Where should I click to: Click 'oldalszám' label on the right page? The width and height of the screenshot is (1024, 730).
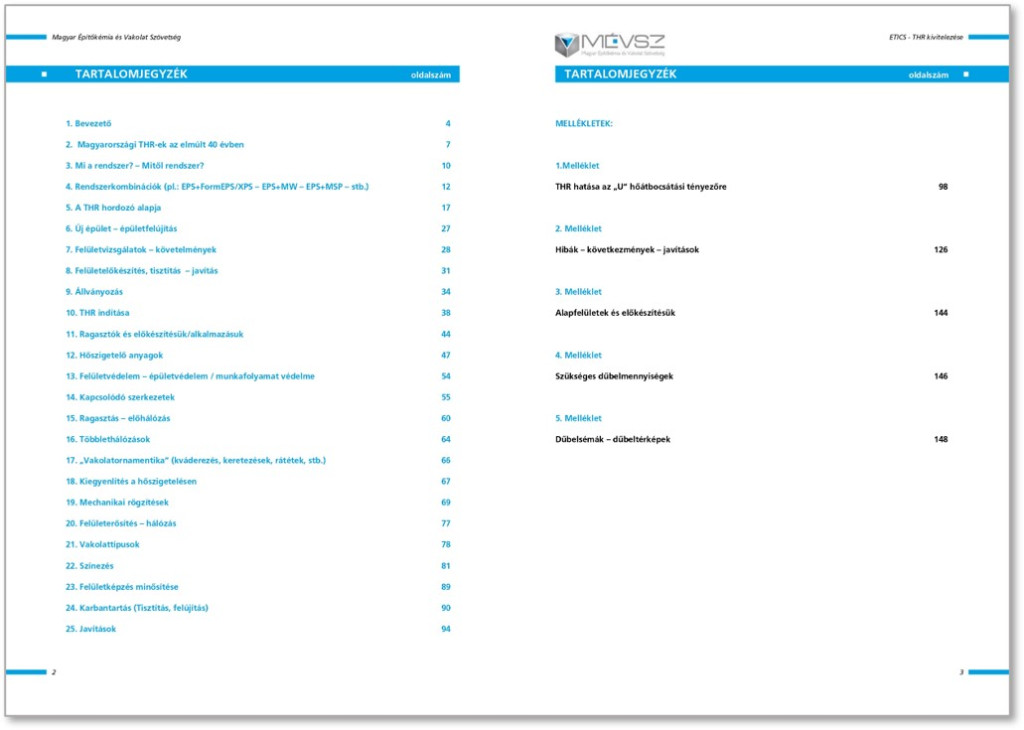[928, 75]
